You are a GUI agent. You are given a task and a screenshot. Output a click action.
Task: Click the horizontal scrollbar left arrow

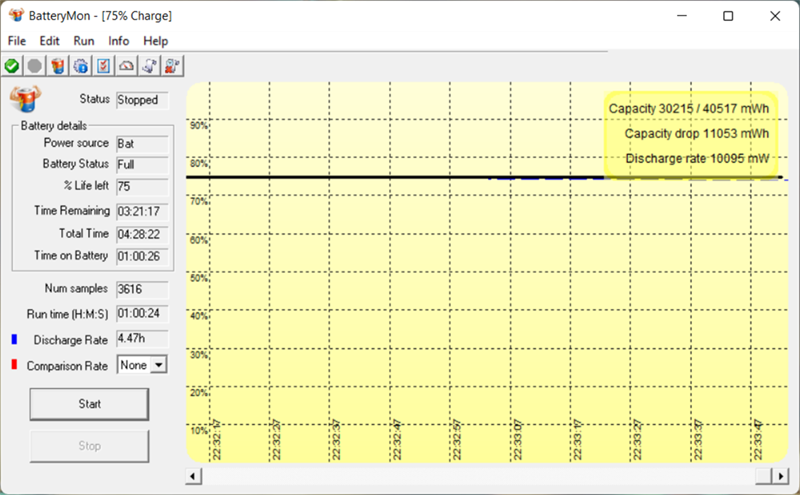tap(193, 476)
